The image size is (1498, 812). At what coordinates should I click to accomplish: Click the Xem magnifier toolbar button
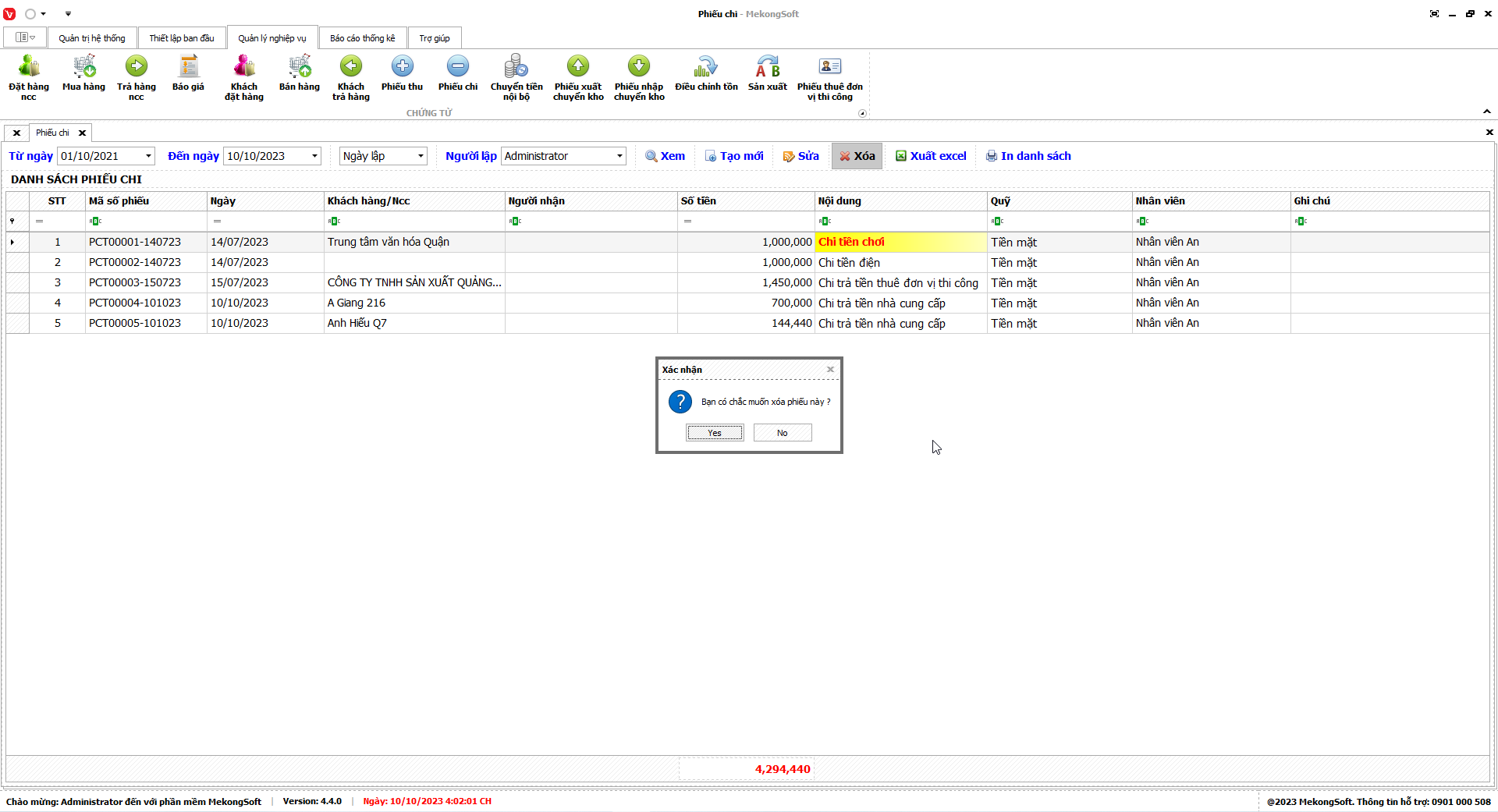coord(666,156)
